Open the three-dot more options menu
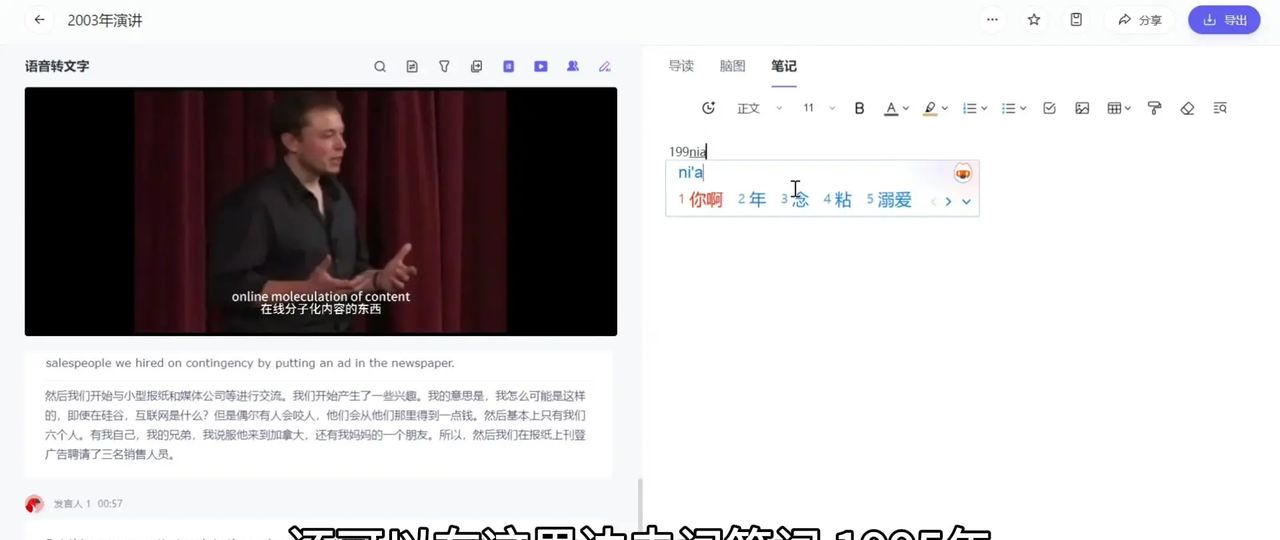 tap(992, 20)
